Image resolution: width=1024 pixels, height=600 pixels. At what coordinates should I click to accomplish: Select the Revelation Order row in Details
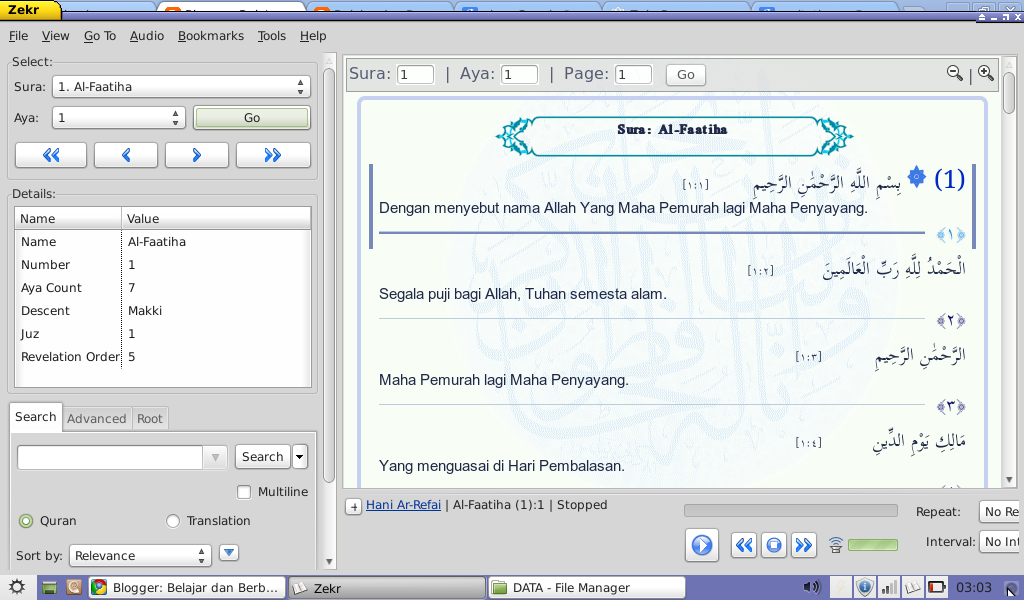click(x=163, y=356)
